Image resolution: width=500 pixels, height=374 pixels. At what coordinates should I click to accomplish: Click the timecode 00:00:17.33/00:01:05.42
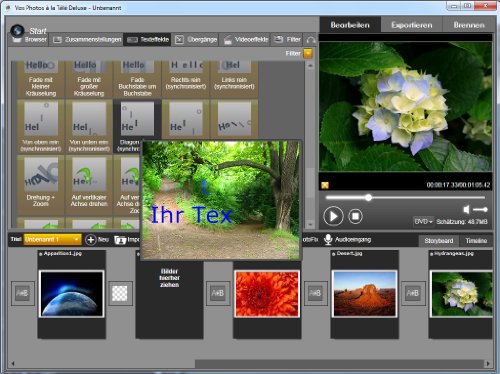pyautogui.click(x=458, y=185)
